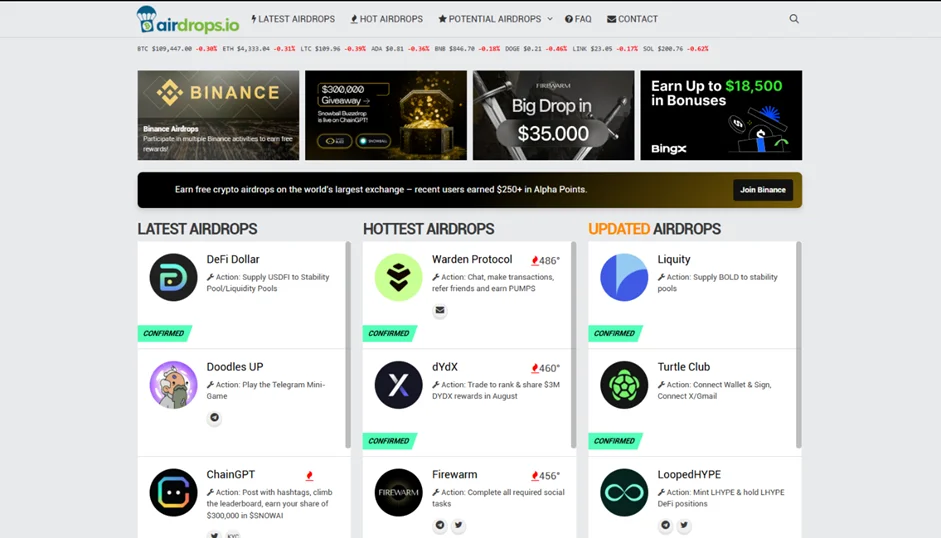Open the Turtle Club airdrop title
This screenshot has width=941, height=538.
point(684,367)
